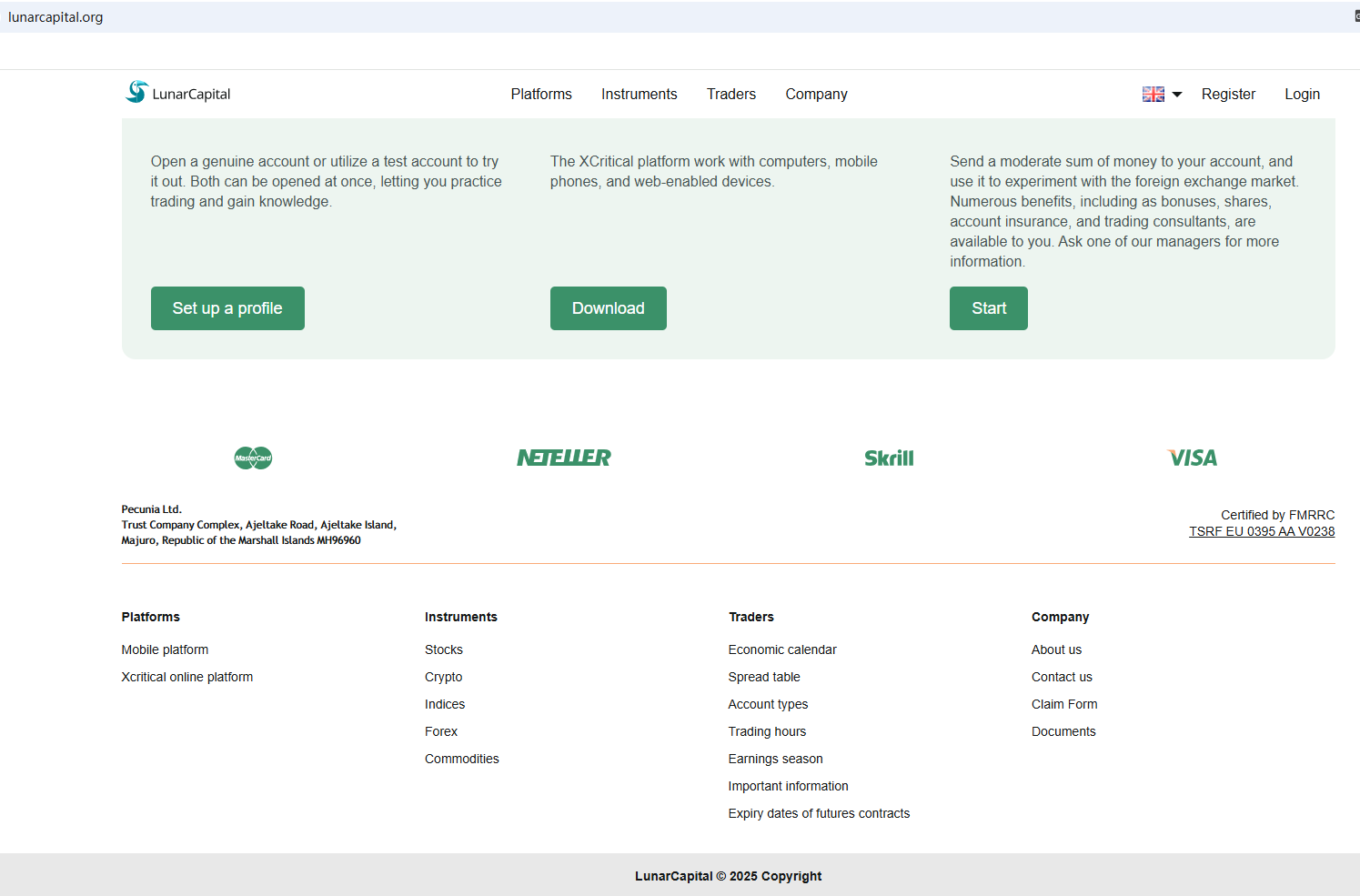
Task: Open the Important information link
Action: pyautogui.click(x=788, y=786)
